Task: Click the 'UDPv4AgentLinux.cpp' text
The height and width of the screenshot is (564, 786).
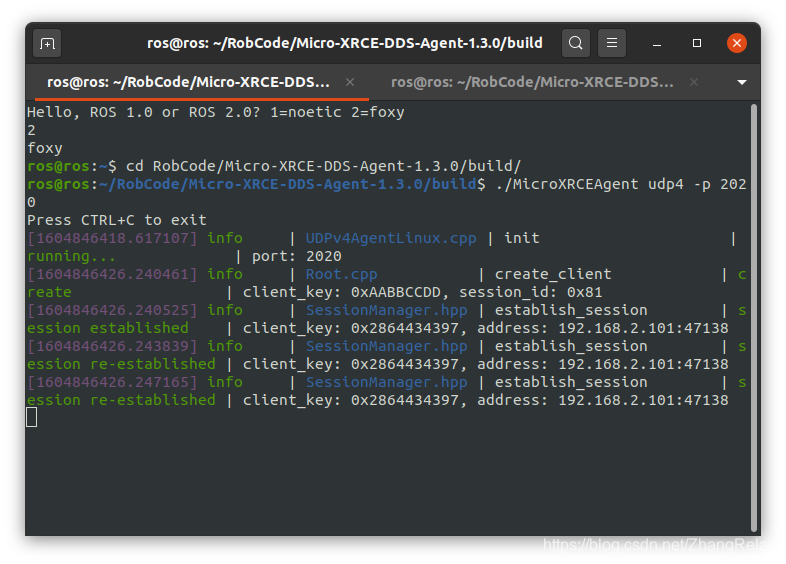Action: point(391,238)
